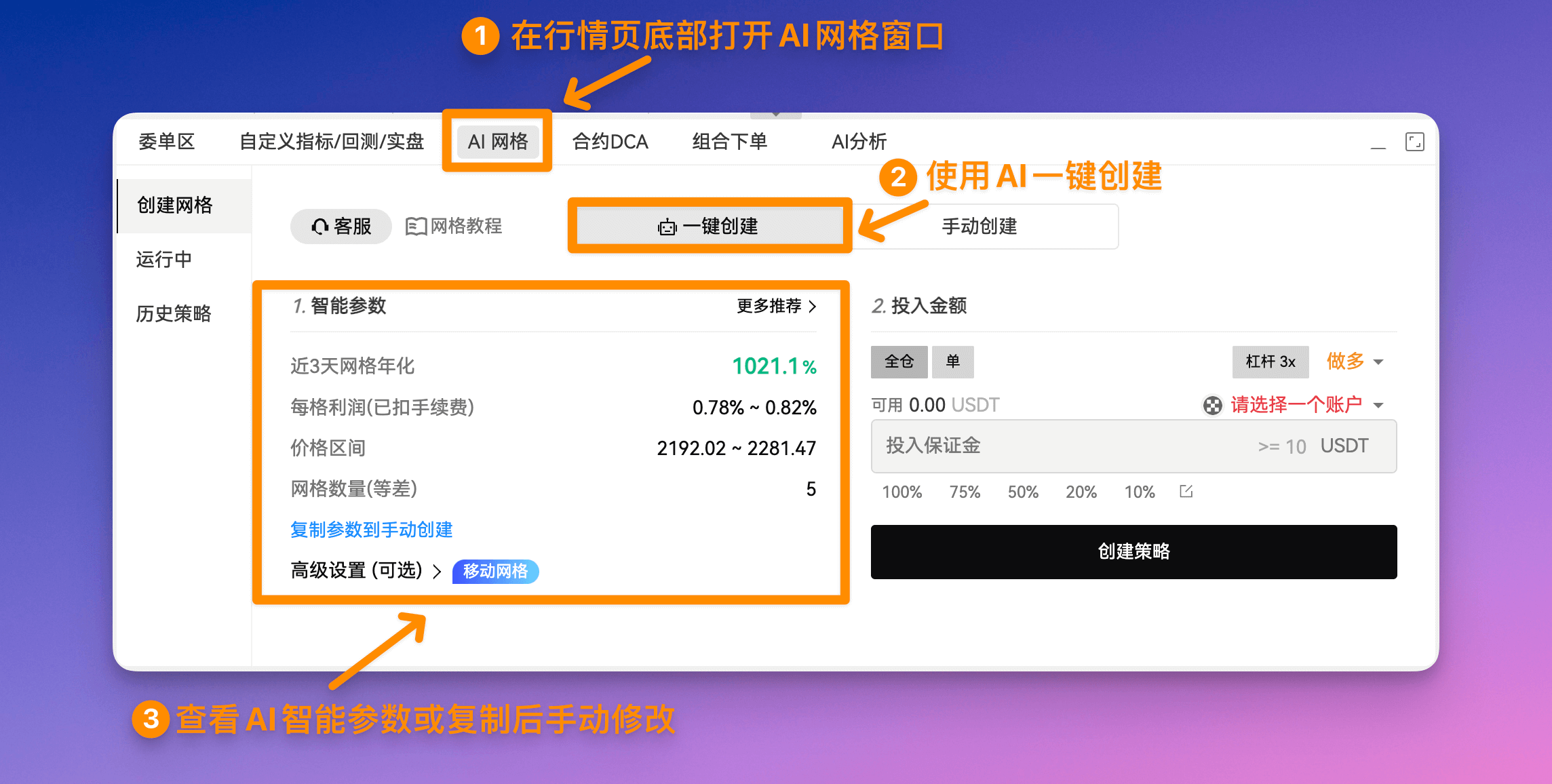The height and width of the screenshot is (784, 1552).
Task: Choose 一键创建 mode
Action: [710, 226]
